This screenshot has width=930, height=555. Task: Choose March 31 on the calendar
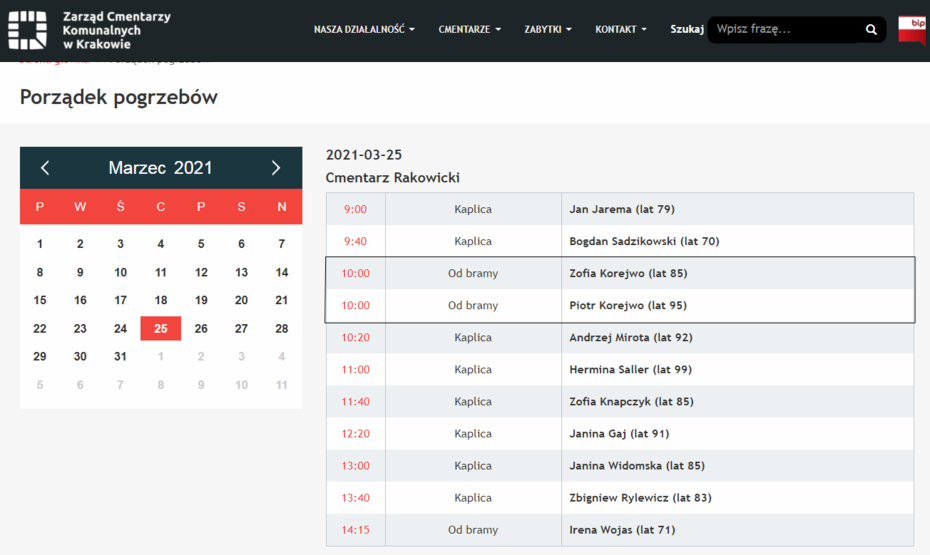pos(120,357)
